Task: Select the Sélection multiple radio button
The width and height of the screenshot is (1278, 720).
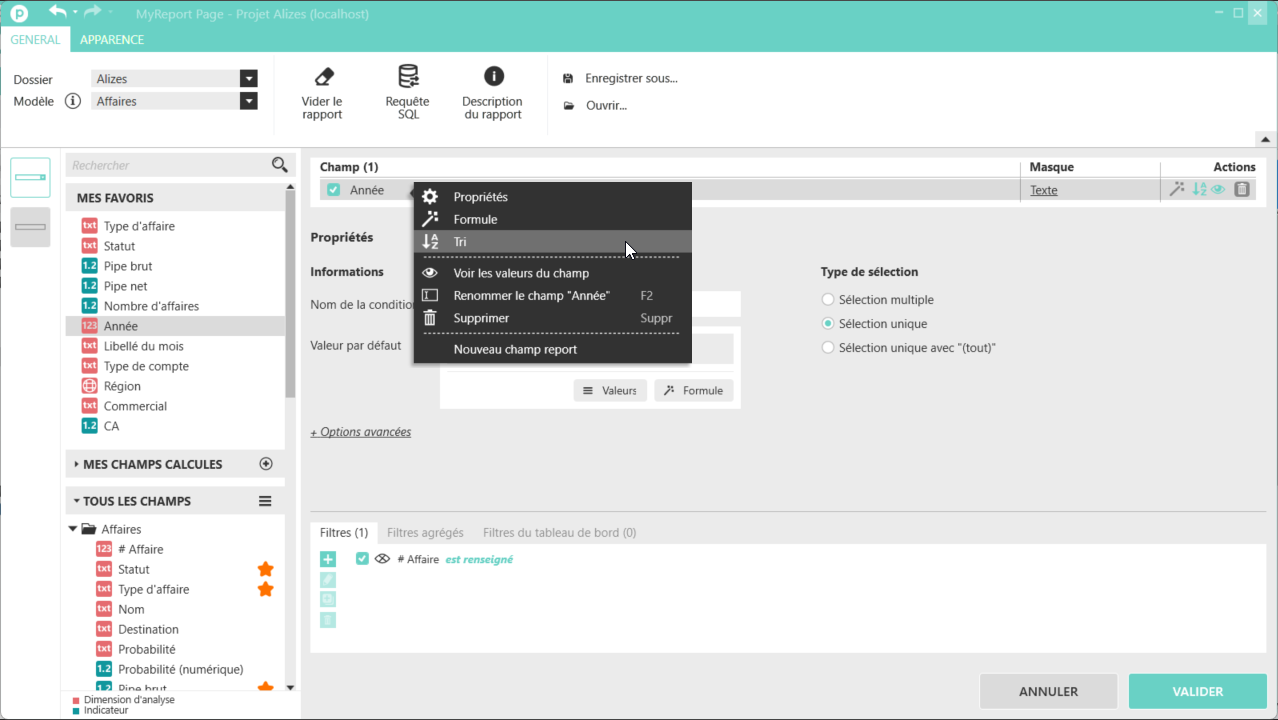Action: pyautogui.click(x=827, y=300)
